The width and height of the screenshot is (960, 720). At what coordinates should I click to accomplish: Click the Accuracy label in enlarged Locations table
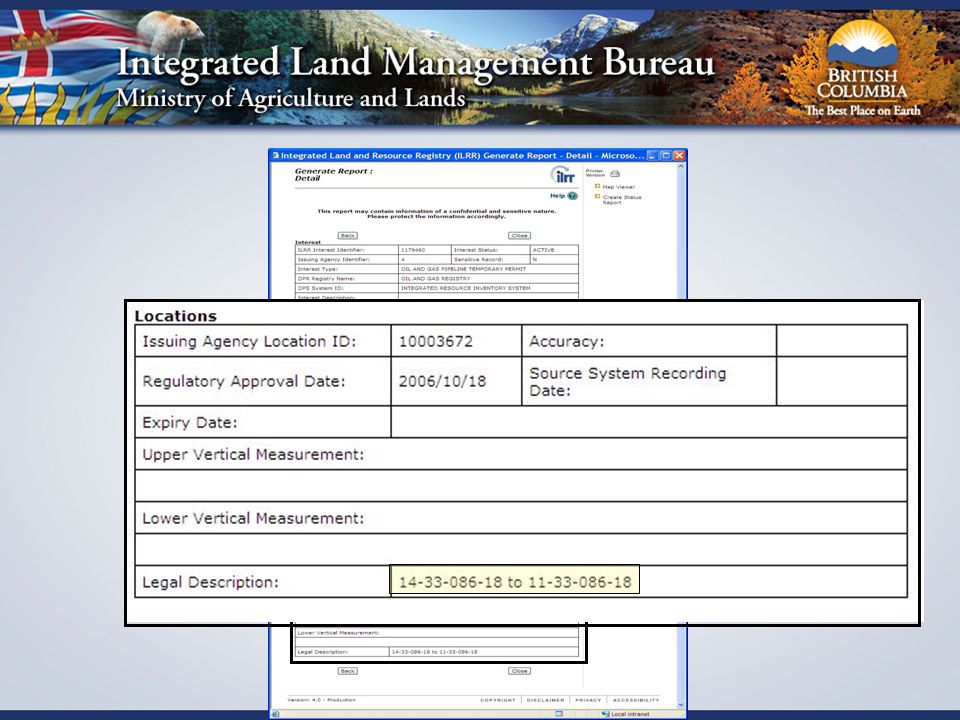click(x=566, y=342)
